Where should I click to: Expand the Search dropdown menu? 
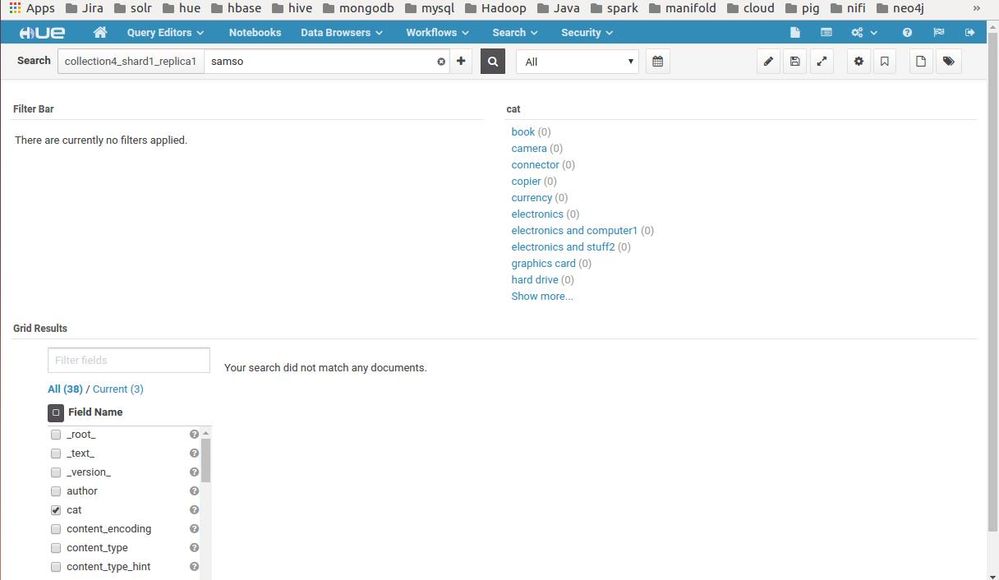(x=515, y=33)
